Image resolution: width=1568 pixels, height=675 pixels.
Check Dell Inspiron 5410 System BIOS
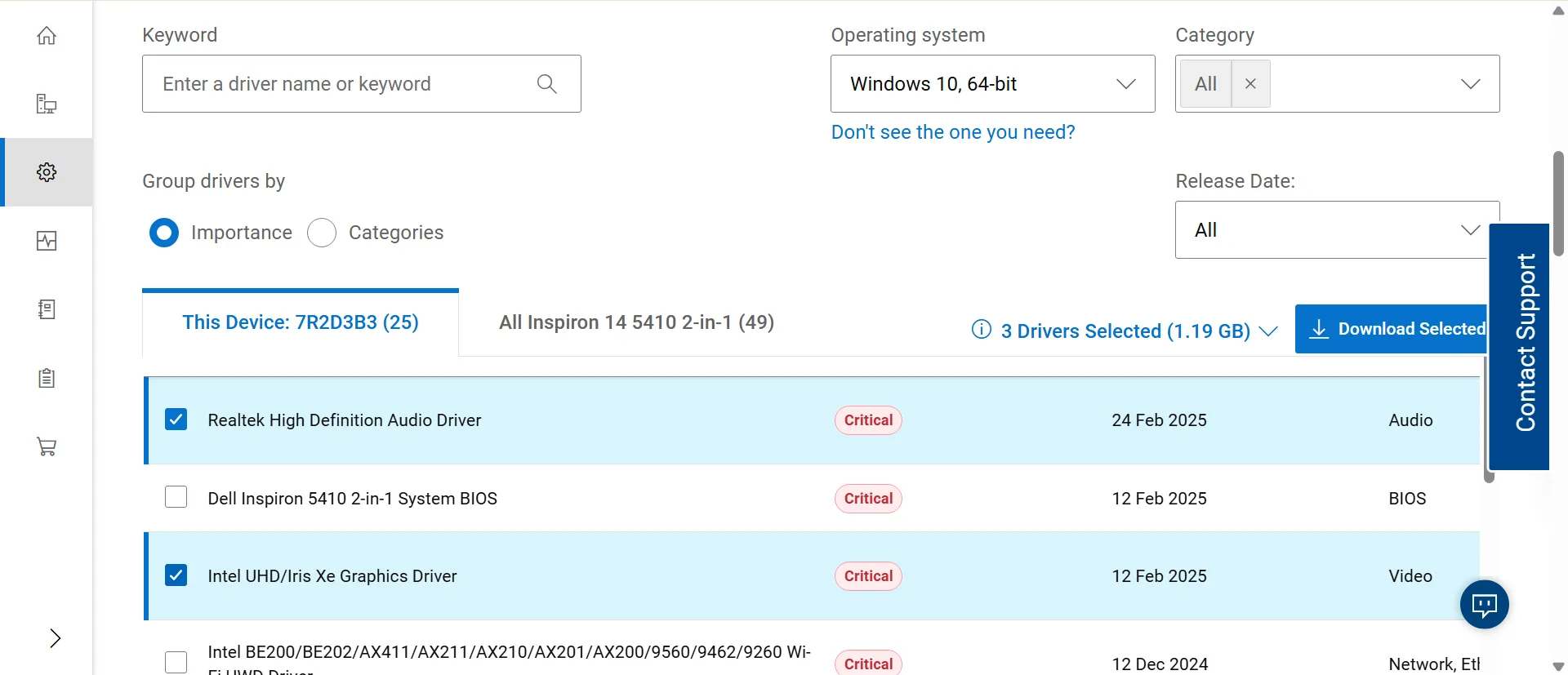[x=176, y=497]
